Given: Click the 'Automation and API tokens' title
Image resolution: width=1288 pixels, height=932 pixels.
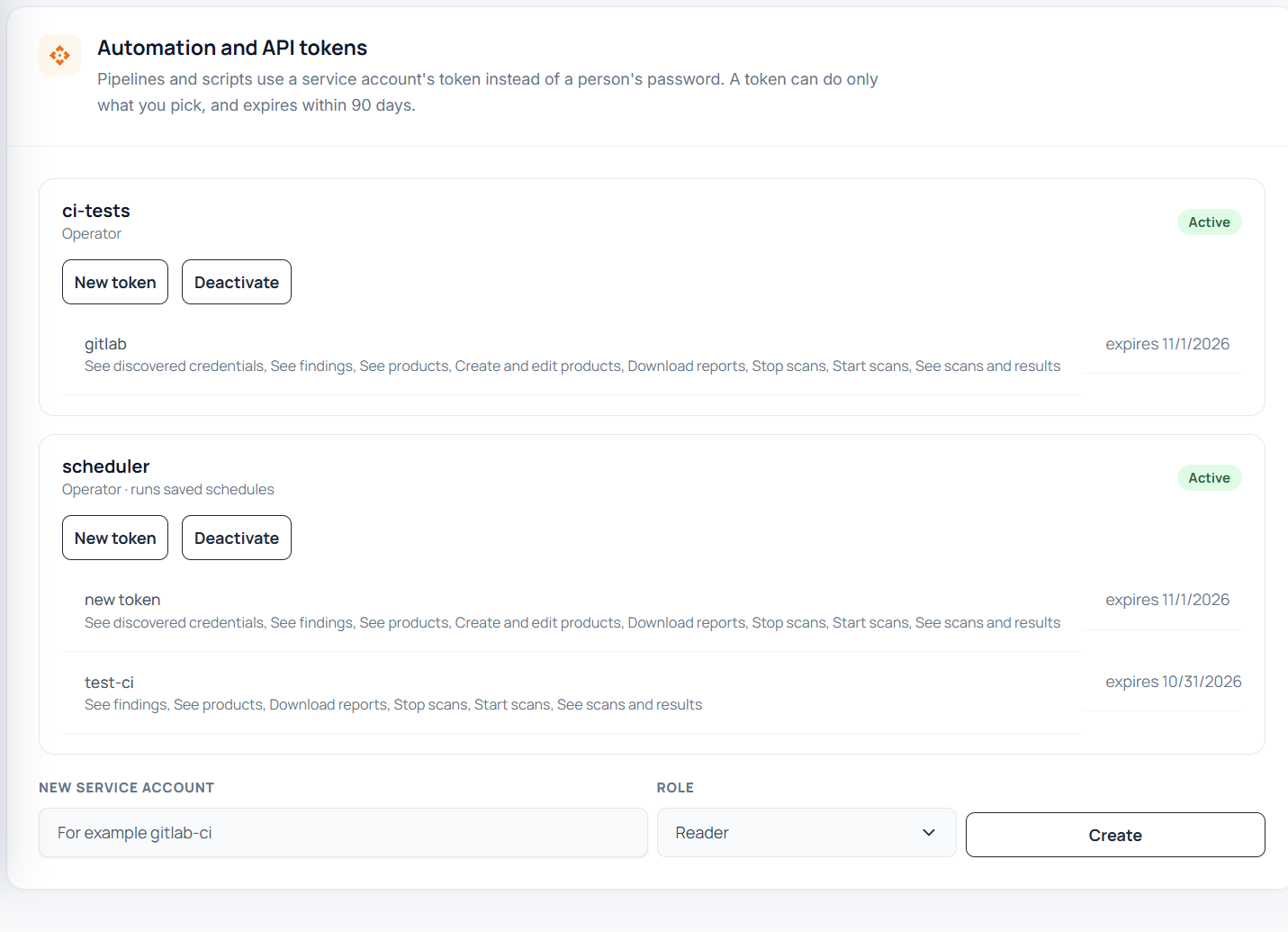Looking at the screenshot, I should coord(232,48).
